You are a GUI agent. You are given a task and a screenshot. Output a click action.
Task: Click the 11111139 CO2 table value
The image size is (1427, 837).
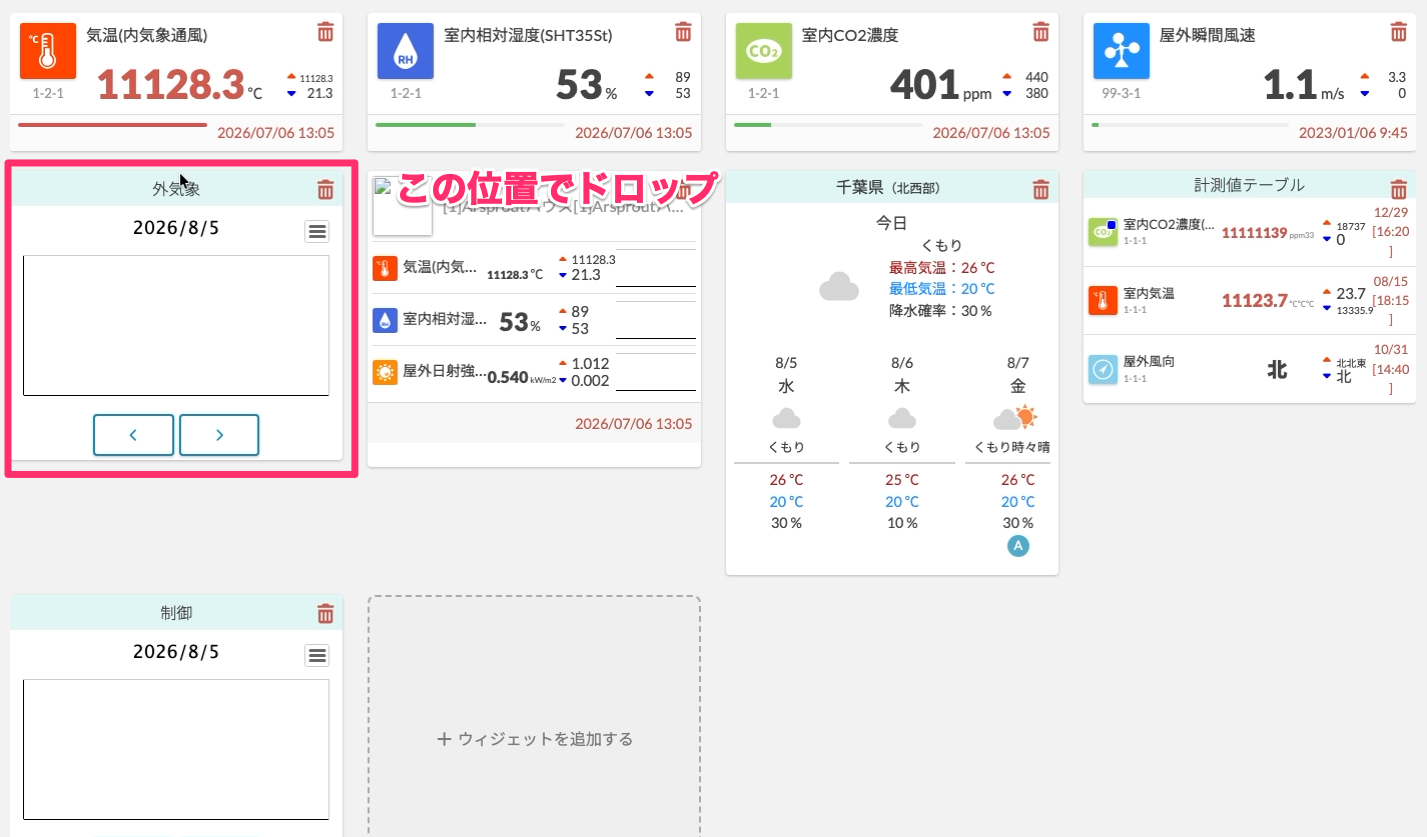(1254, 232)
